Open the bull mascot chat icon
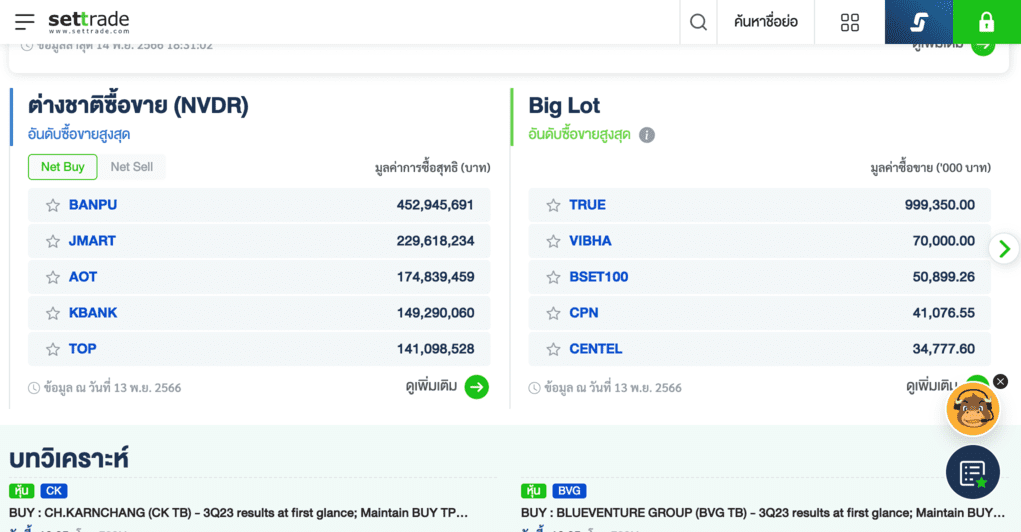 tap(972, 409)
